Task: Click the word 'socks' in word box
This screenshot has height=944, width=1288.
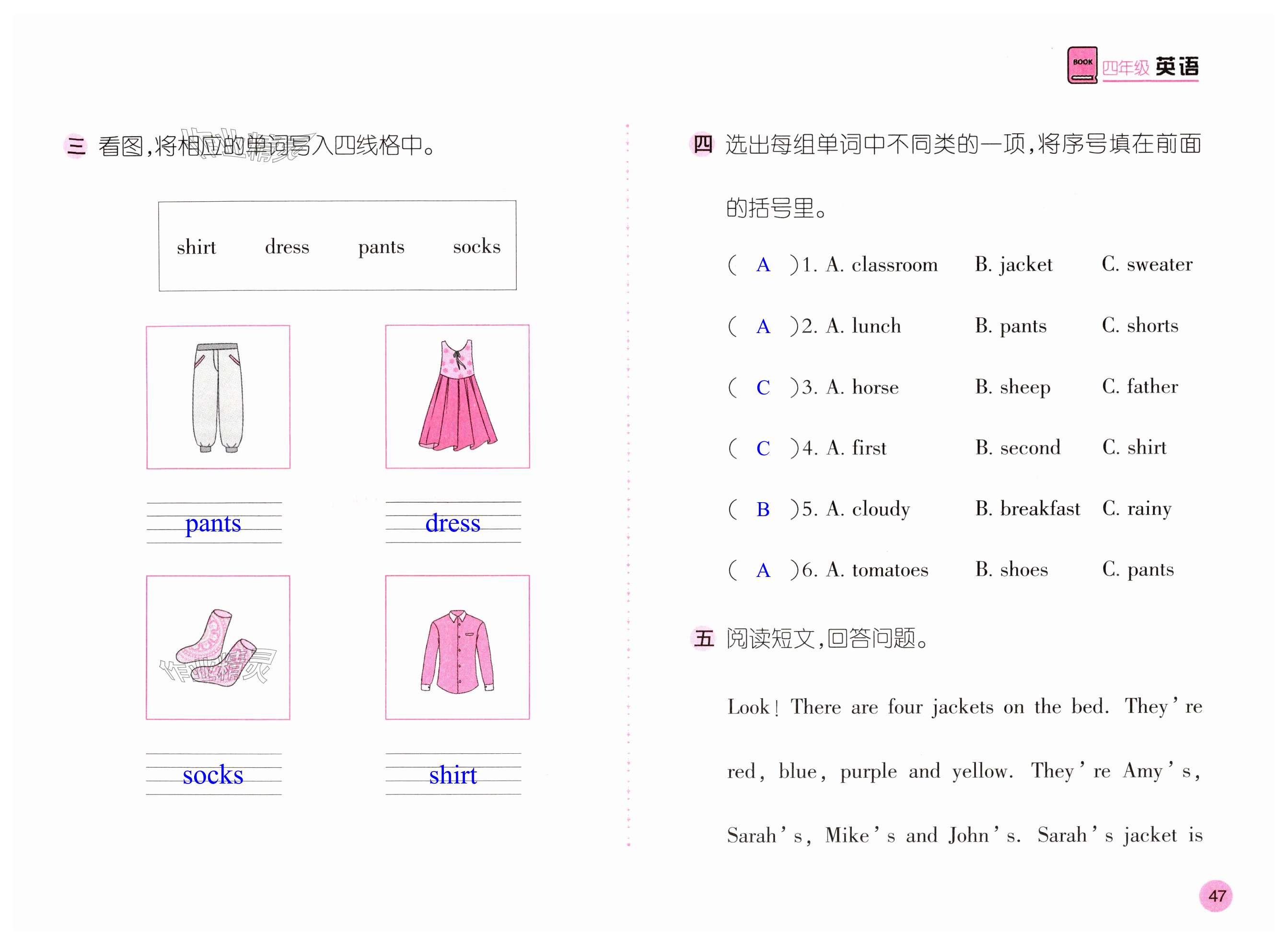Action: pos(476,246)
